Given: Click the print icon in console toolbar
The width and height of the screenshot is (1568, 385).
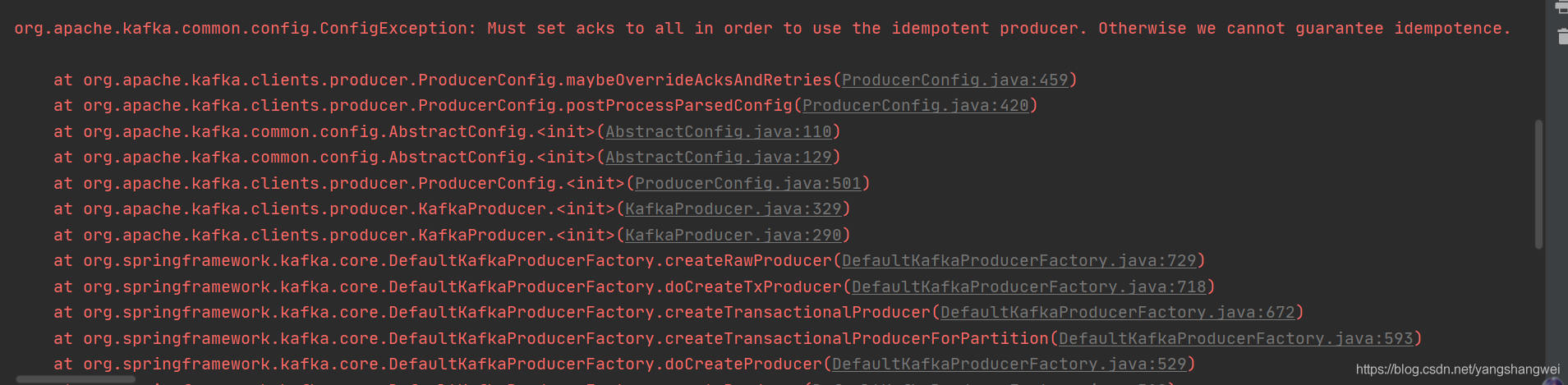Looking at the screenshot, I should pyautogui.click(x=1561, y=7).
